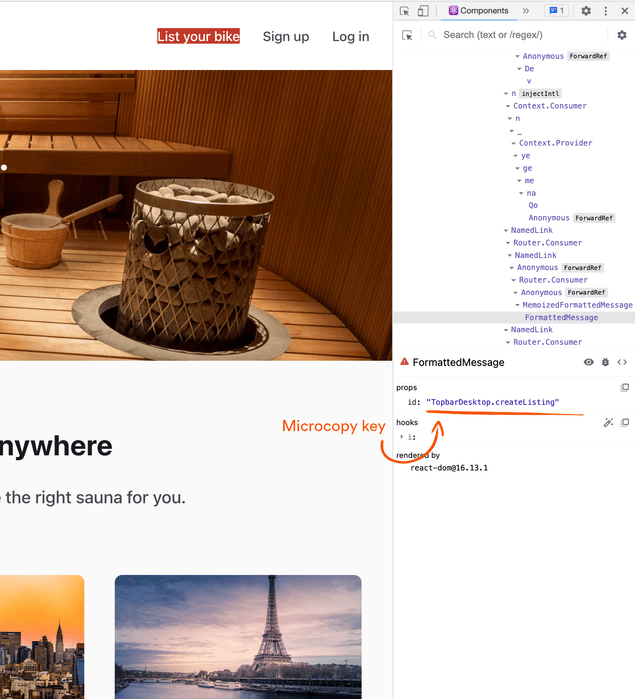Copy props to clipboard icon

pos(625,387)
